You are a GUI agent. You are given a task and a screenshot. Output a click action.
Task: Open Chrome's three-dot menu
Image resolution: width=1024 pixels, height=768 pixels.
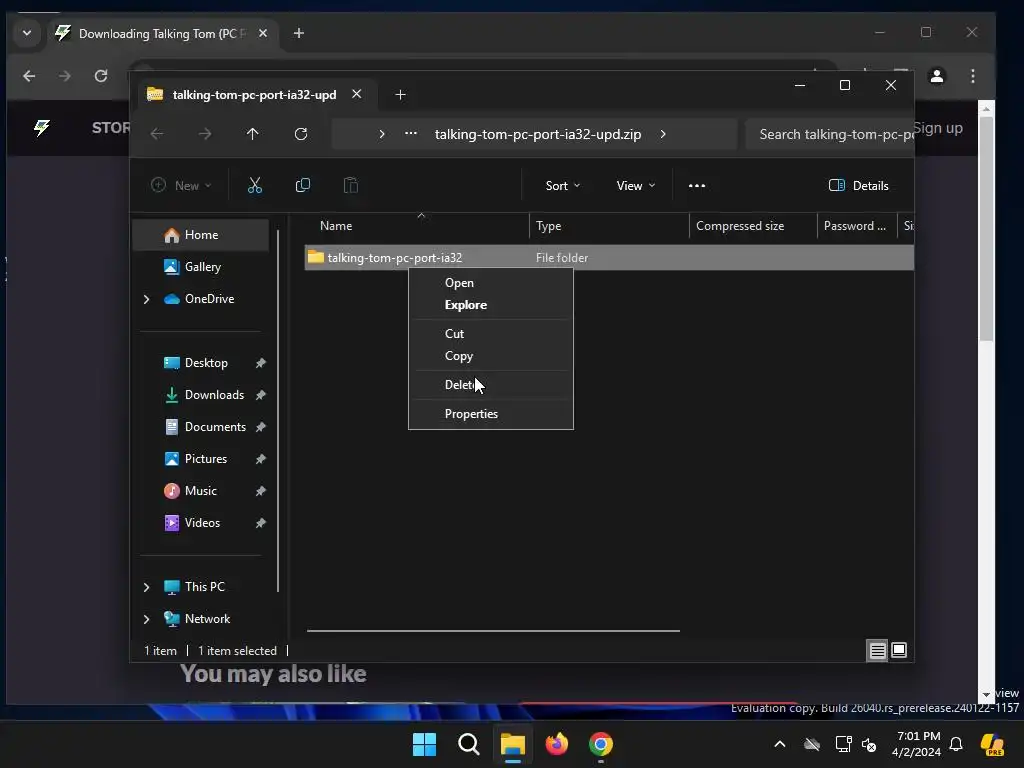click(x=972, y=76)
